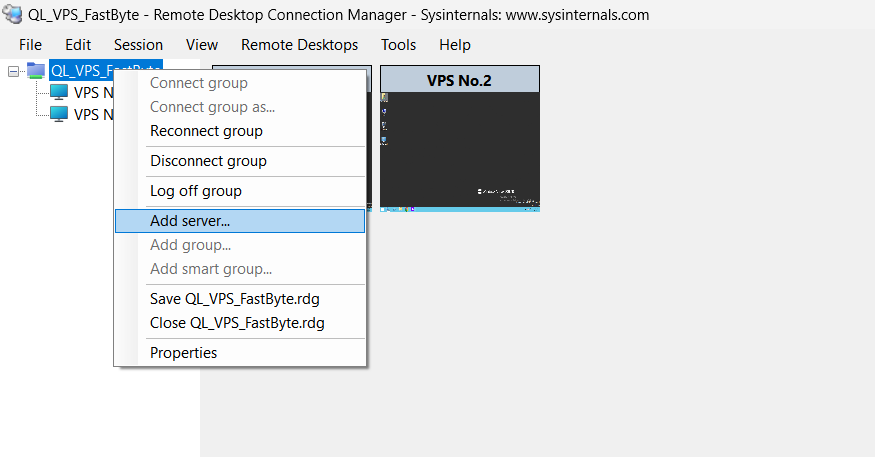Open the Remote Desktops menu
This screenshot has width=875, height=457.
point(300,45)
